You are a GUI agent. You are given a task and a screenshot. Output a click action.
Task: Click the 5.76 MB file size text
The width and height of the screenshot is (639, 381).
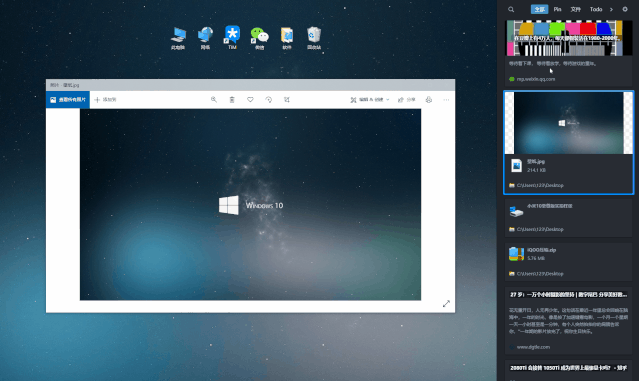point(535,258)
